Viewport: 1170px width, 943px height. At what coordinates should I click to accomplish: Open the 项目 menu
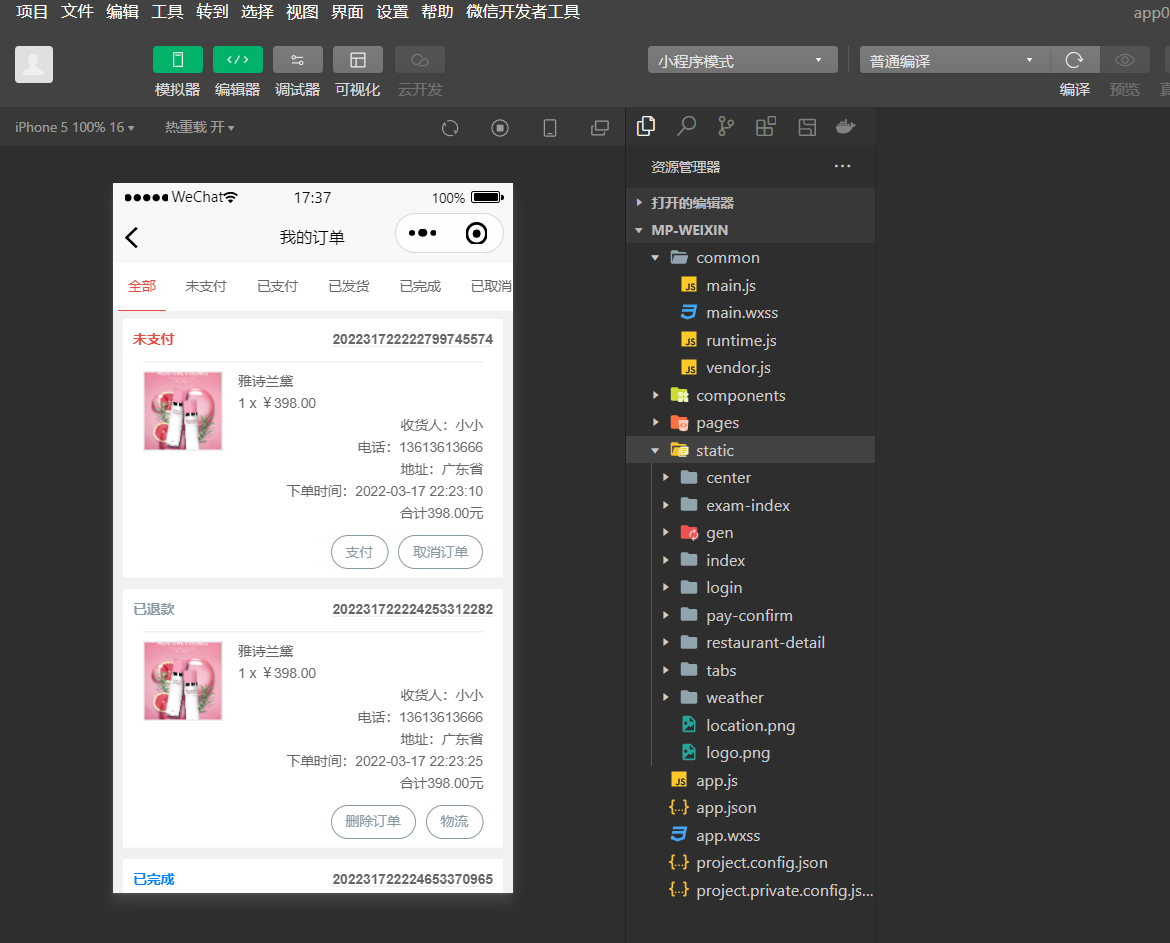[32, 12]
